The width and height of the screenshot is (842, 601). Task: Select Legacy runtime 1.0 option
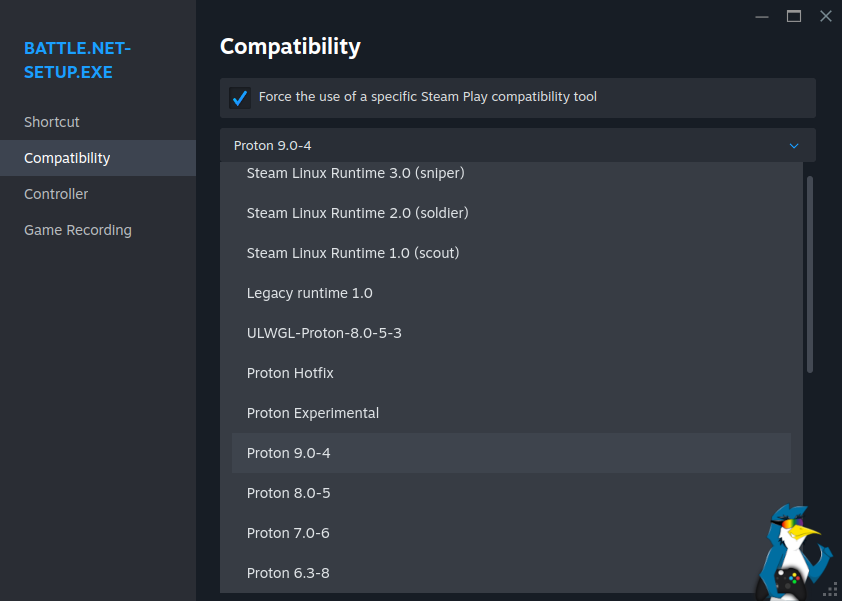(x=309, y=293)
